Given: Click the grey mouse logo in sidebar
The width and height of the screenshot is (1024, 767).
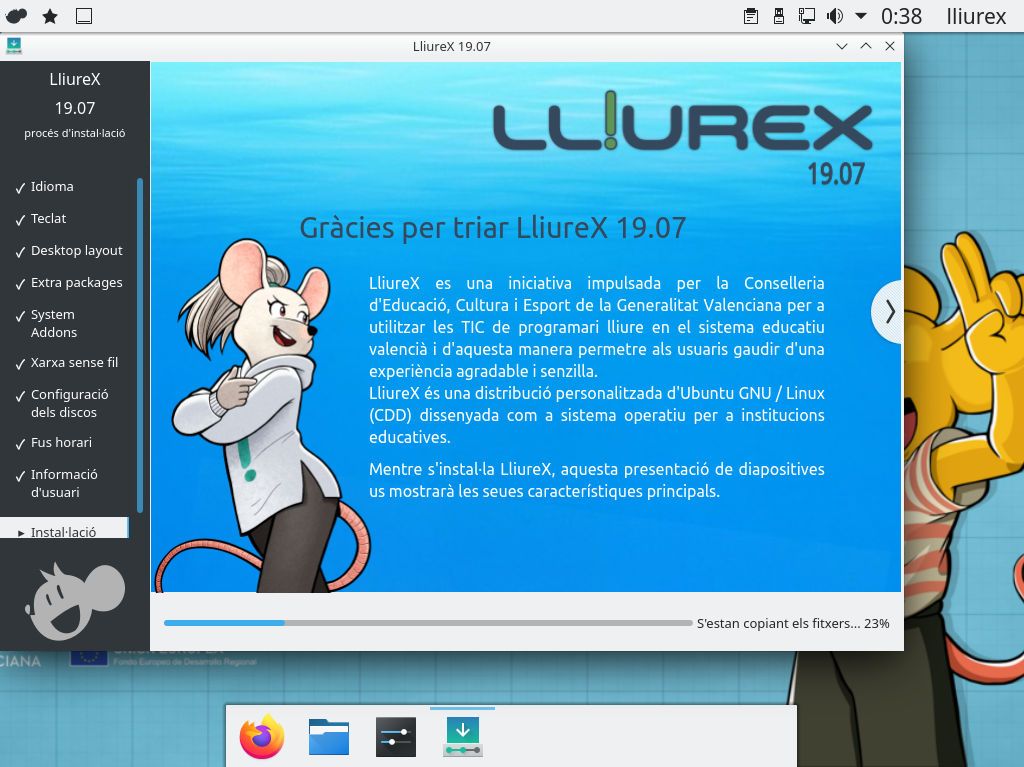Looking at the screenshot, I should (74, 601).
